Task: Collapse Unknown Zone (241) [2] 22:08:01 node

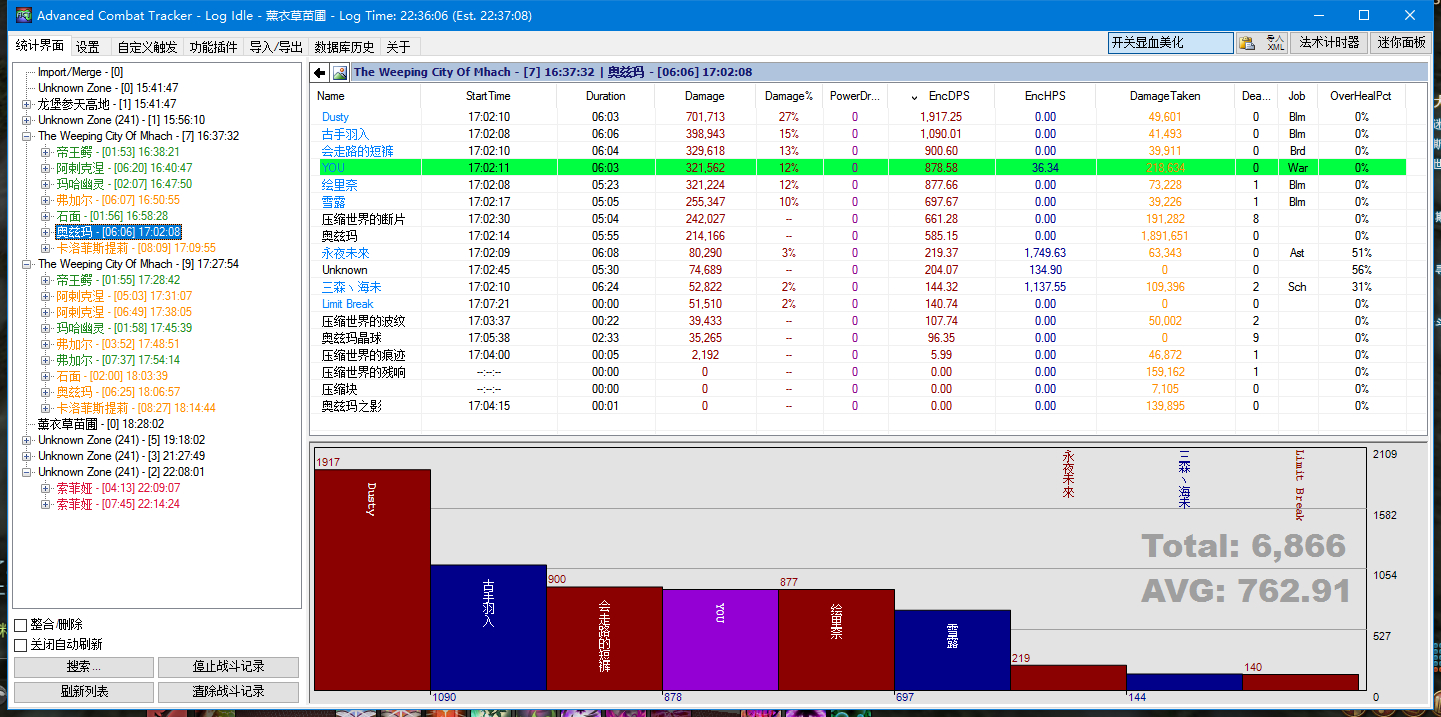Action: point(27,472)
